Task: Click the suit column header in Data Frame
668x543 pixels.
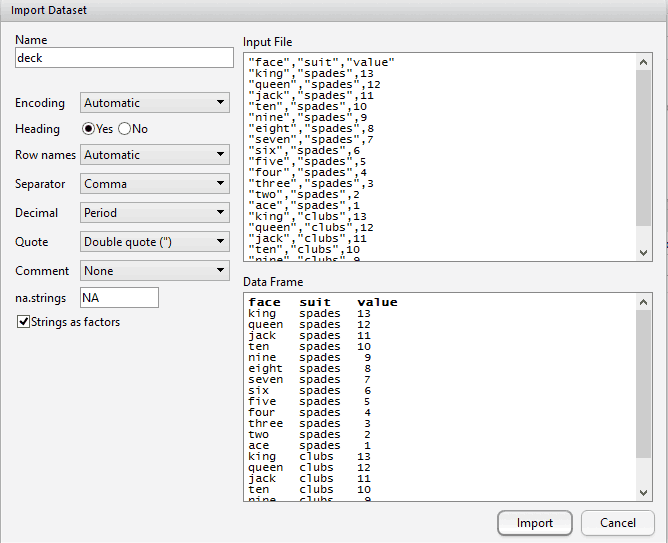Action: (x=315, y=302)
